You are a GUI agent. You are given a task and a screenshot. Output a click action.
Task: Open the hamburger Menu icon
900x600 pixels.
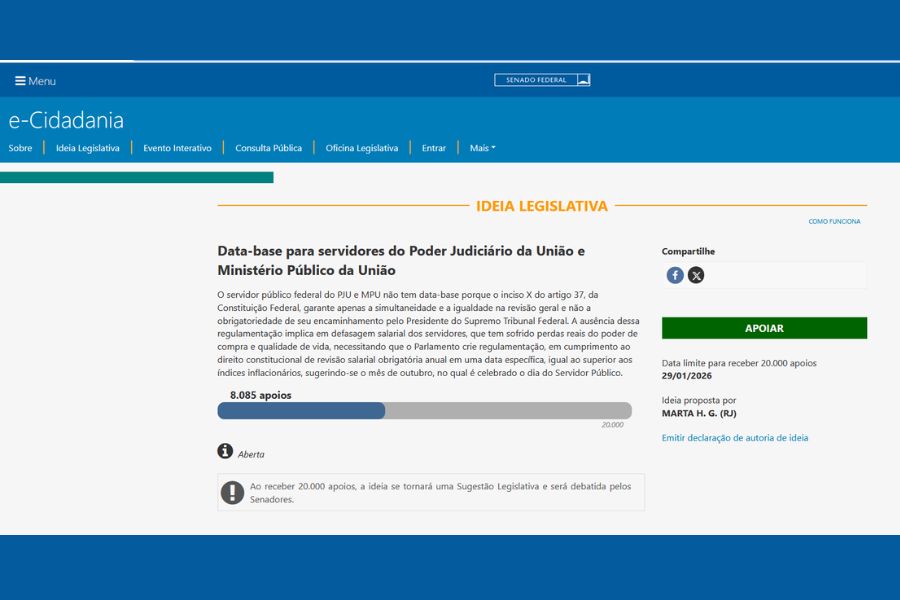click(x=20, y=81)
